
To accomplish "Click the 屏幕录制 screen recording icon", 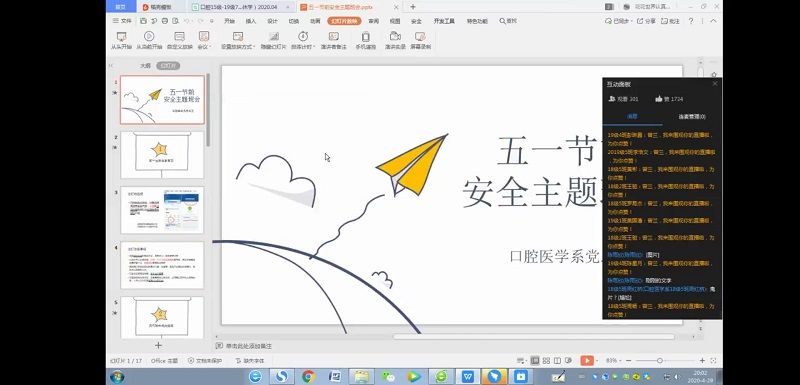I will (x=420, y=36).
